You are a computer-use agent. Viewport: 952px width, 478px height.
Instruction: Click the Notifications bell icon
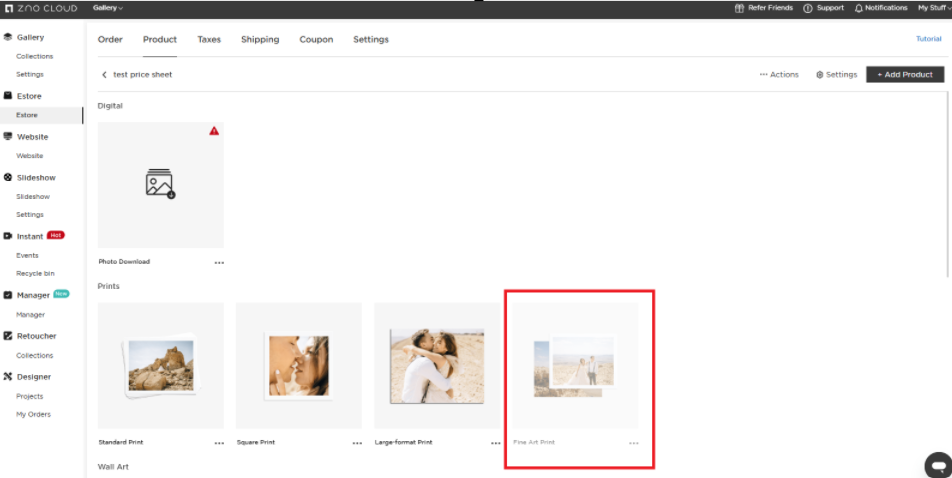pos(859,8)
